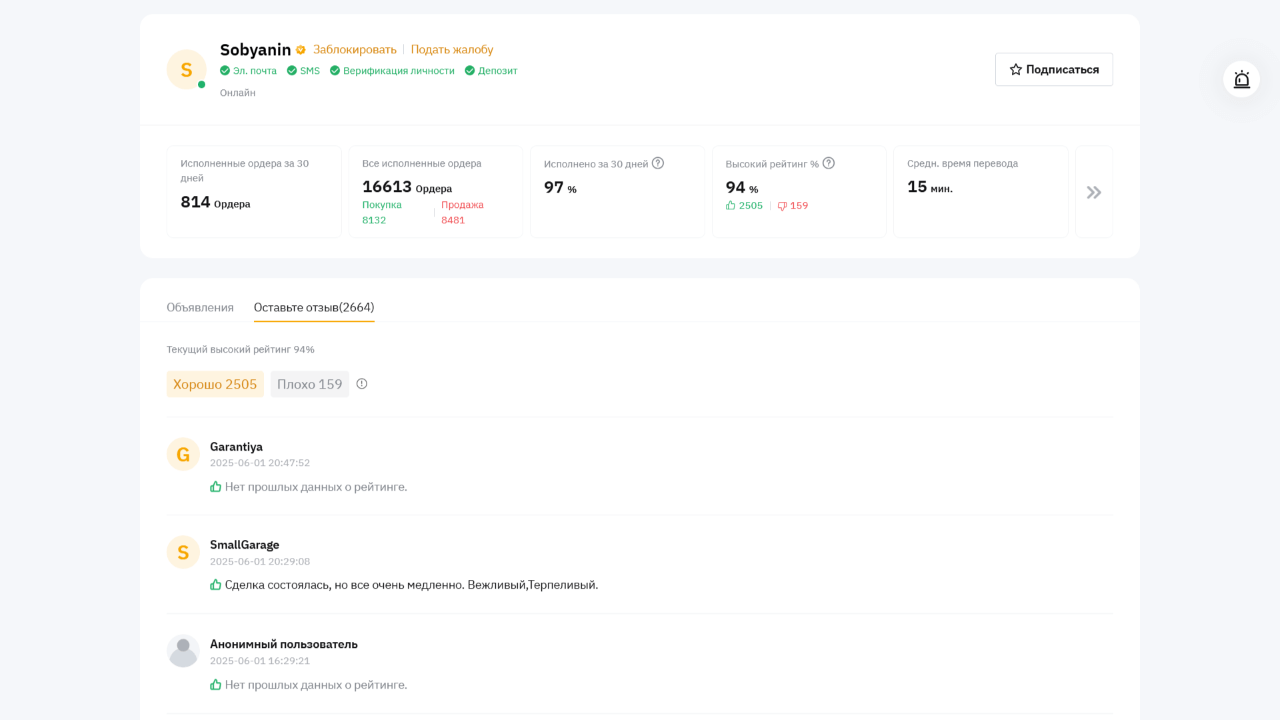Open the 'Подать жалобу' link
The height and width of the screenshot is (720, 1280).
[452, 50]
